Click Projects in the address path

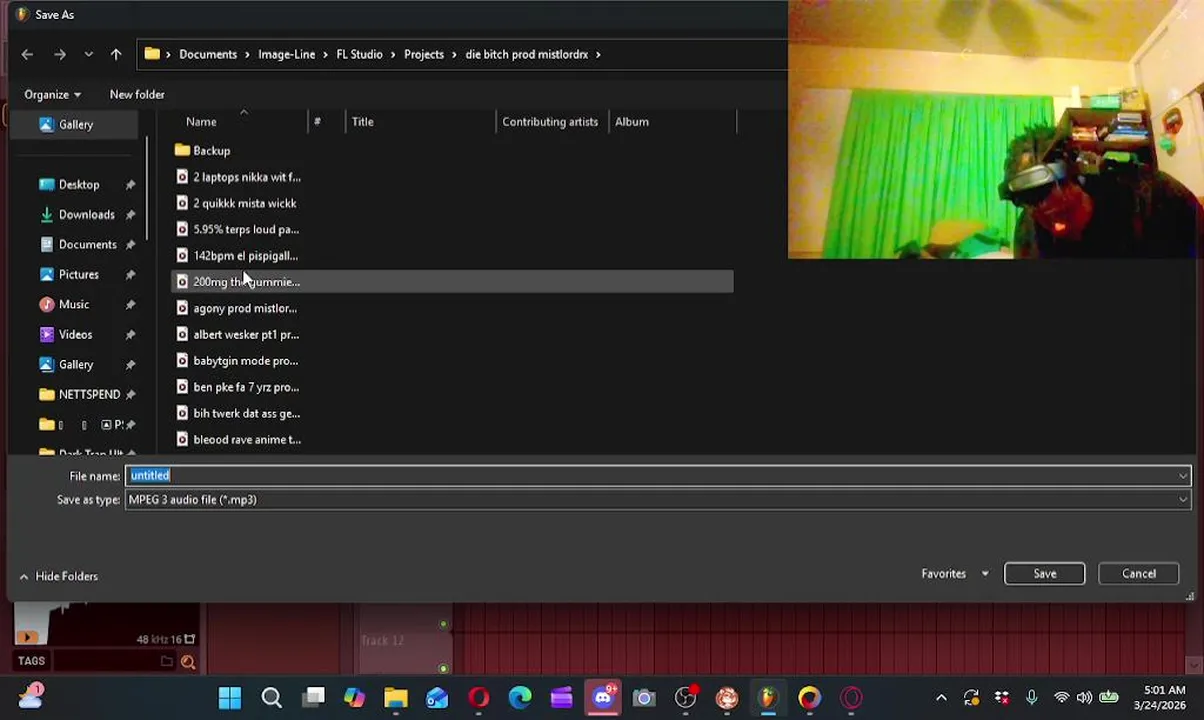tap(424, 54)
